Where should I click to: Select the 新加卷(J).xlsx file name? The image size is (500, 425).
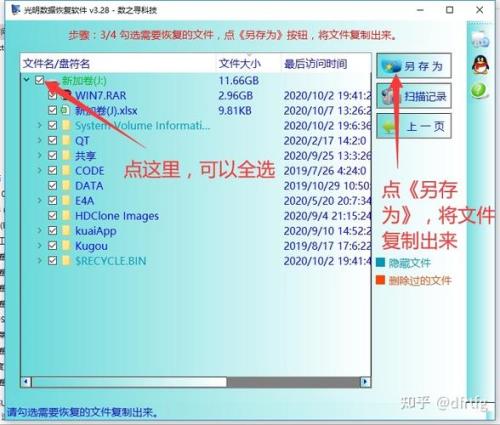pyautogui.click(x=106, y=111)
